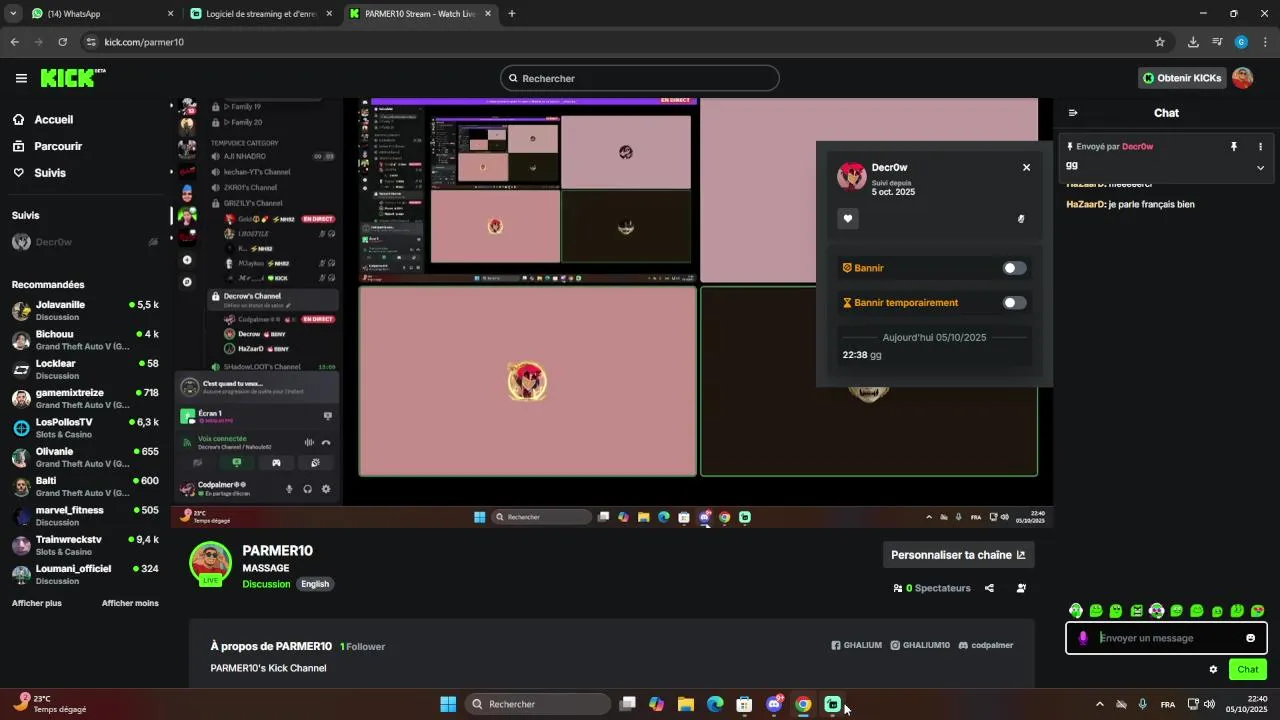Collapse the chat panel with arrow icon
1280x720 pixels.
pos(1073,113)
